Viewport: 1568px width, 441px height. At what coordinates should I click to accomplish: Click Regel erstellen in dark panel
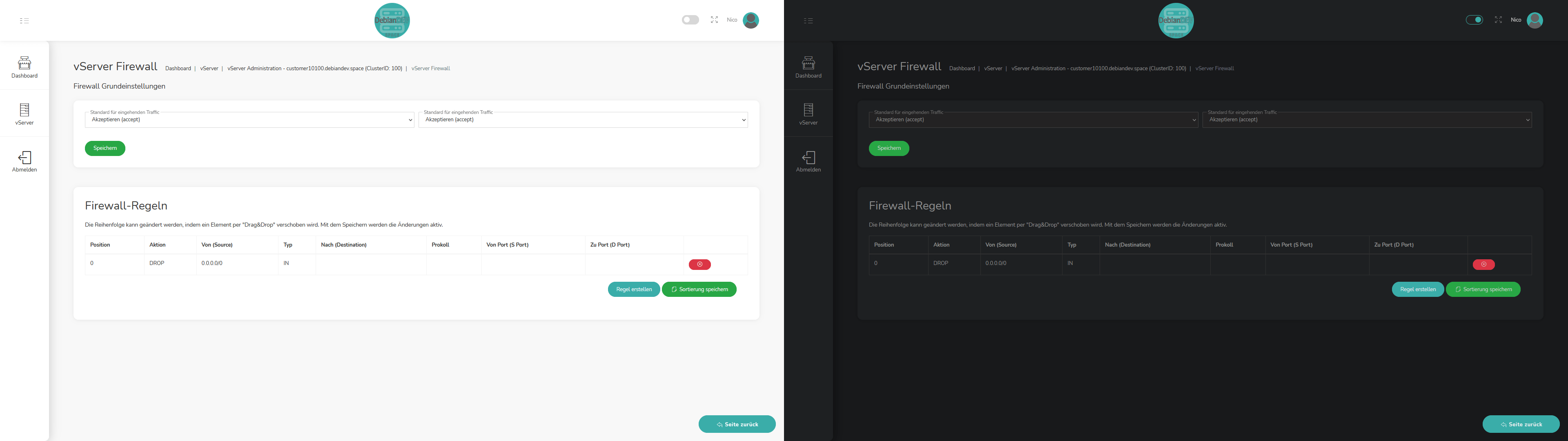pos(1418,290)
